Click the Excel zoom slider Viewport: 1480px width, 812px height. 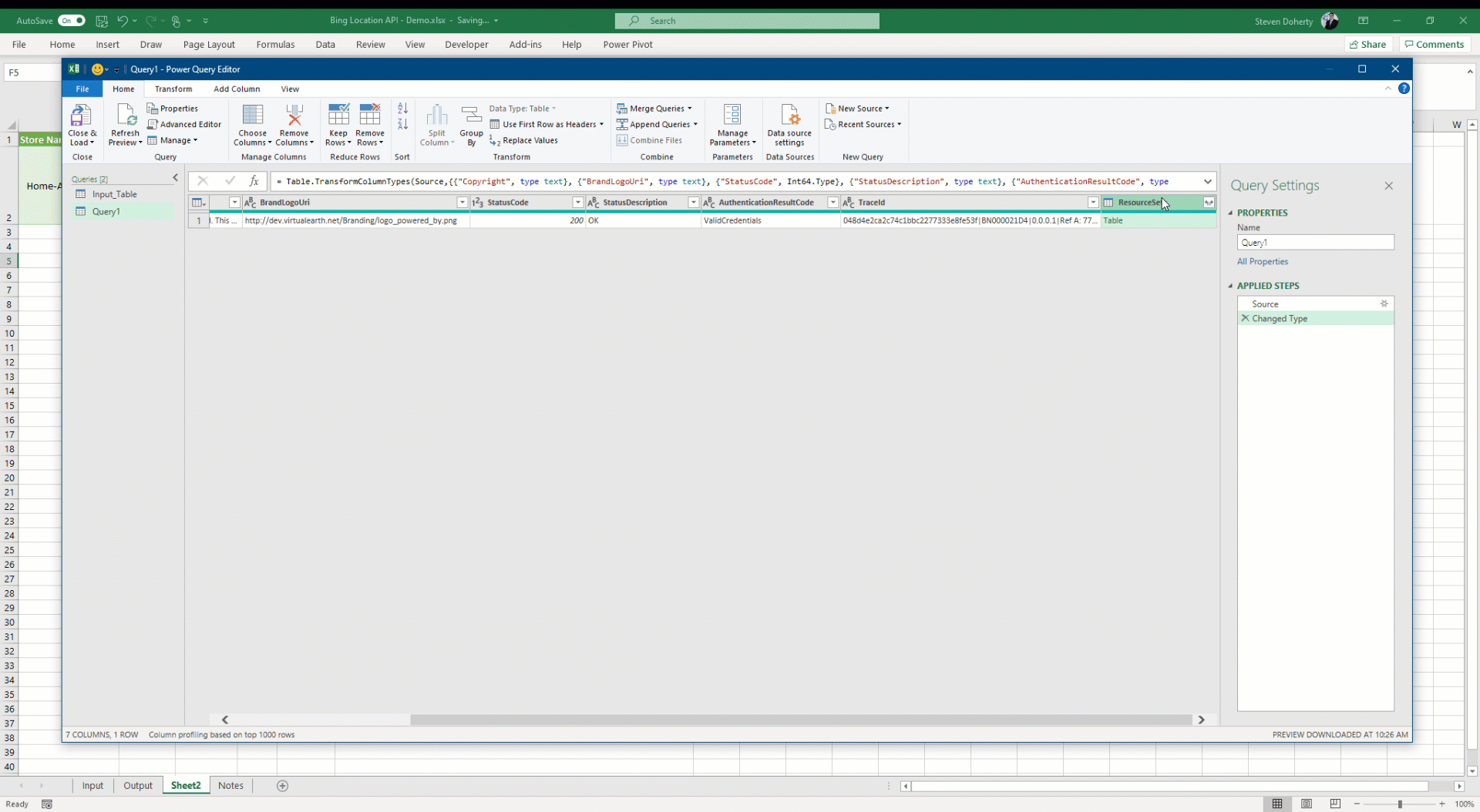point(1399,804)
